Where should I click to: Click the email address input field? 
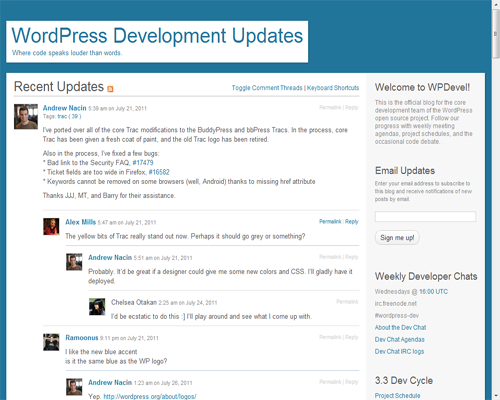pos(425,217)
